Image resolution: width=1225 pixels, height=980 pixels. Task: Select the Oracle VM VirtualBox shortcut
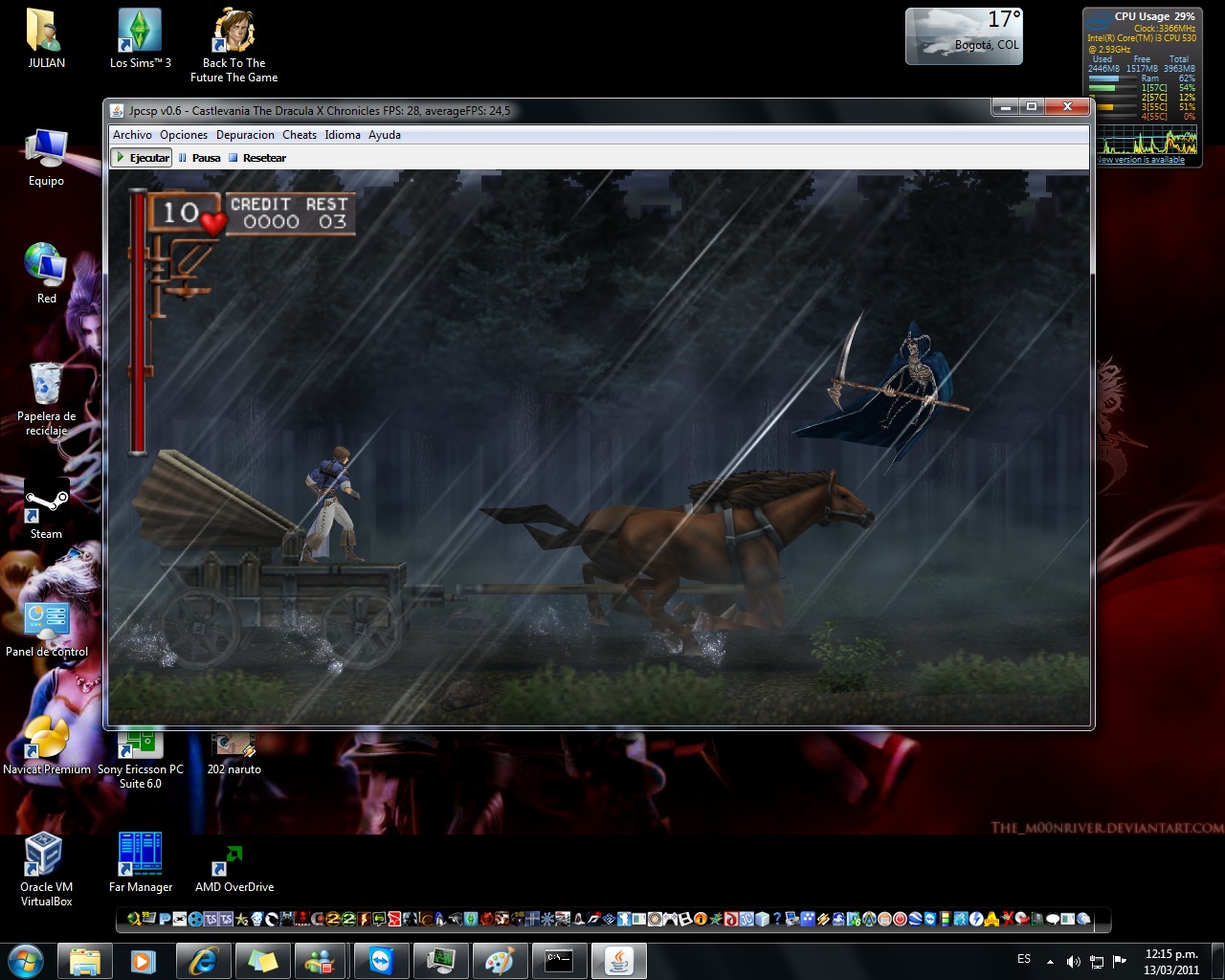tap(46, 870)
